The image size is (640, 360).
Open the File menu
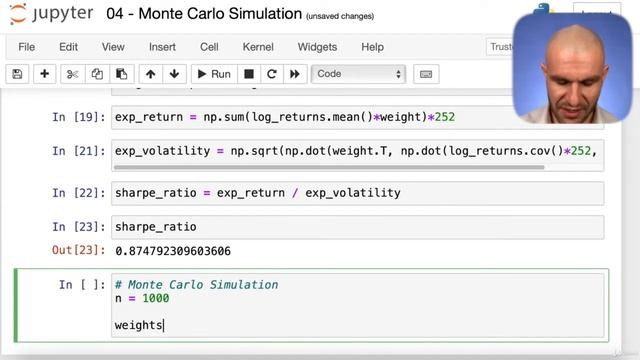click(27, 47)
